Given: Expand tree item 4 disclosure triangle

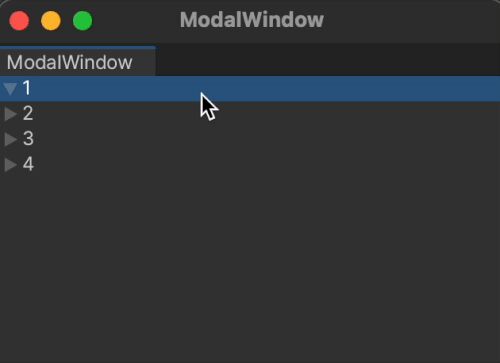Looking at the screenshot, I should 11,165.
